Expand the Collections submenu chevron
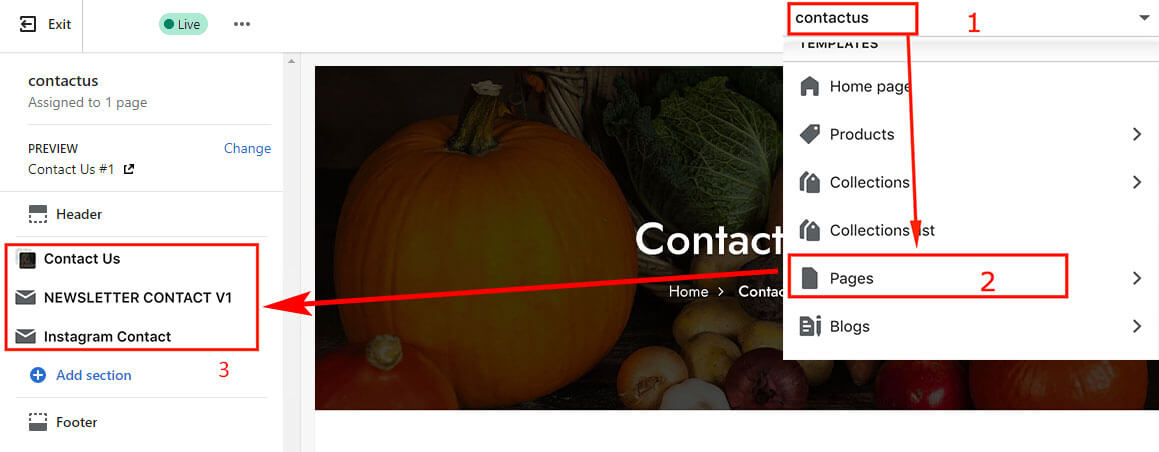1159x452 pixels. [x=1137, y=182]
